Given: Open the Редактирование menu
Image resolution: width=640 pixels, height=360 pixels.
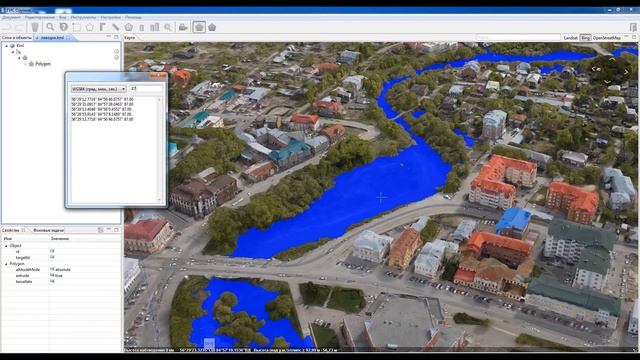Looking at the screenshot, I should point(40,17).
